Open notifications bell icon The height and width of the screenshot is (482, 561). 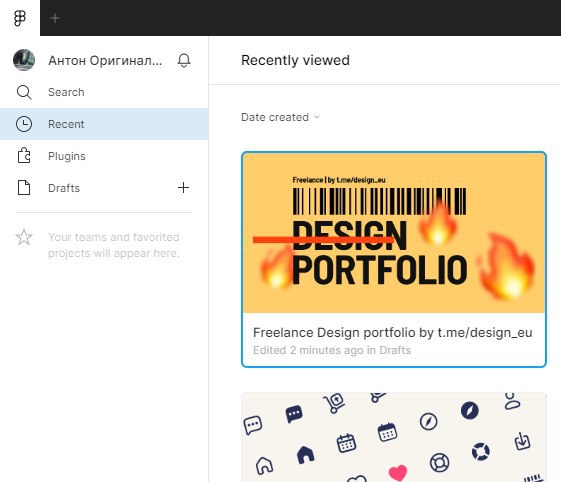click(x=184, y=60)
